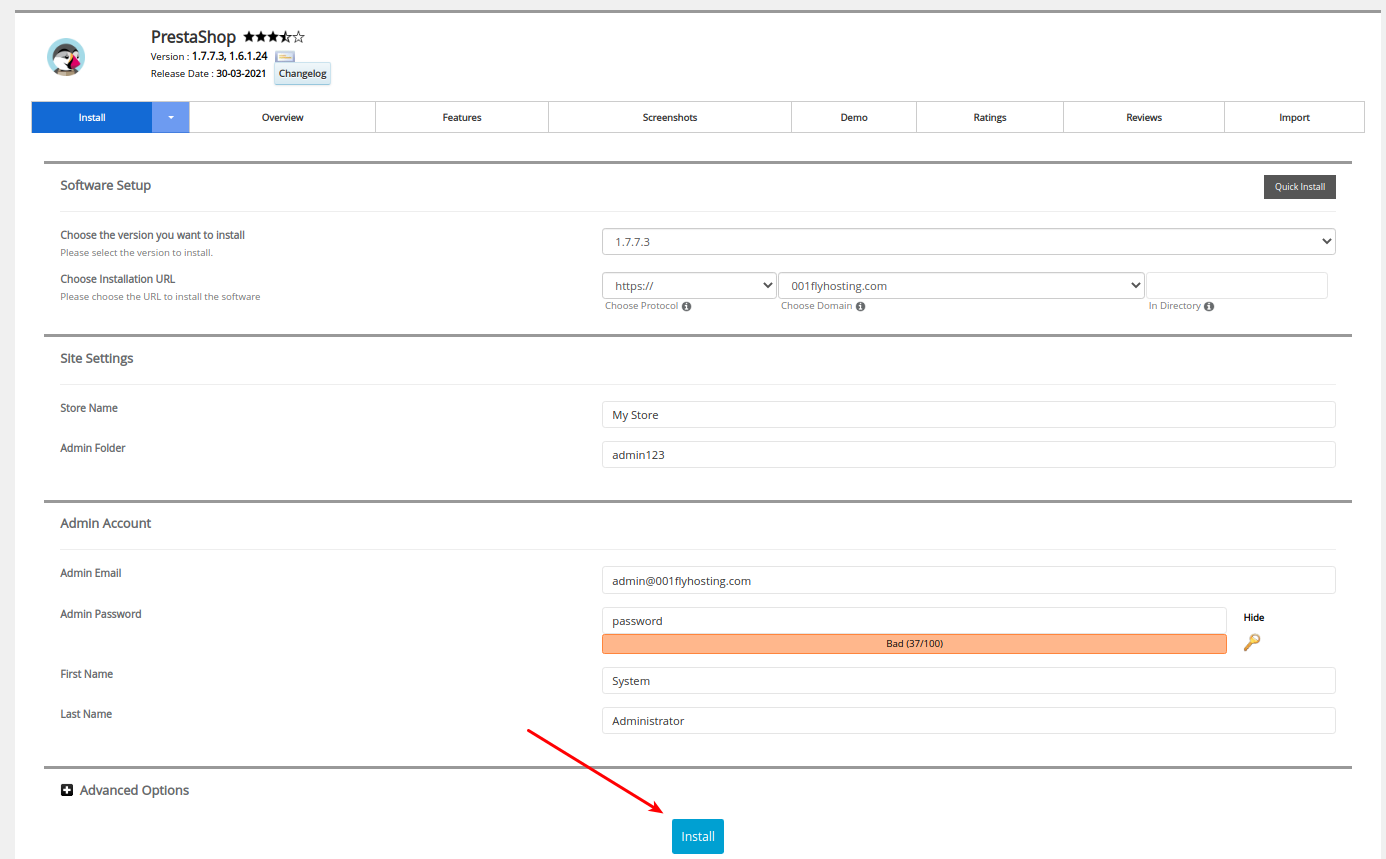Select the Install tab

[x=92, y=117]
